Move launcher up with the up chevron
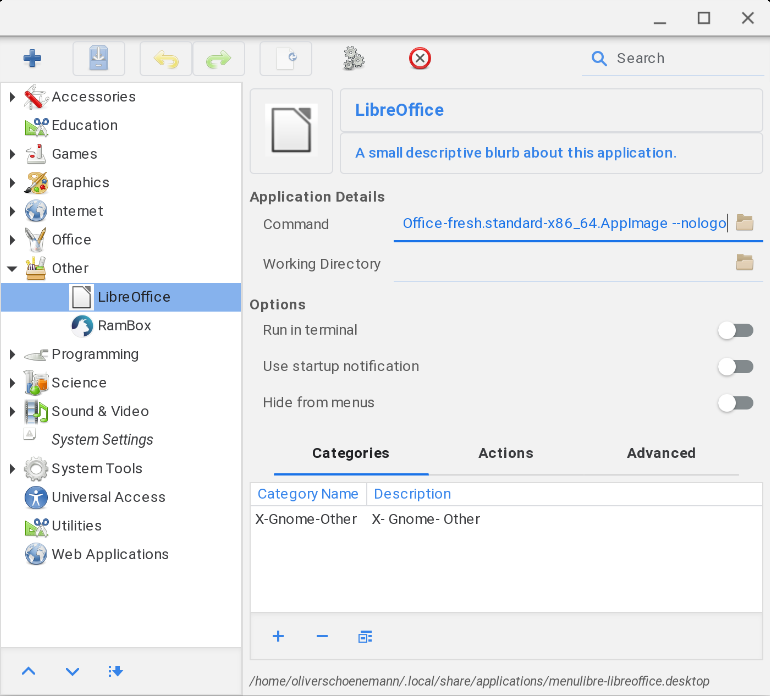This screenshot has height=696, width=770. [x=28, y=671]
